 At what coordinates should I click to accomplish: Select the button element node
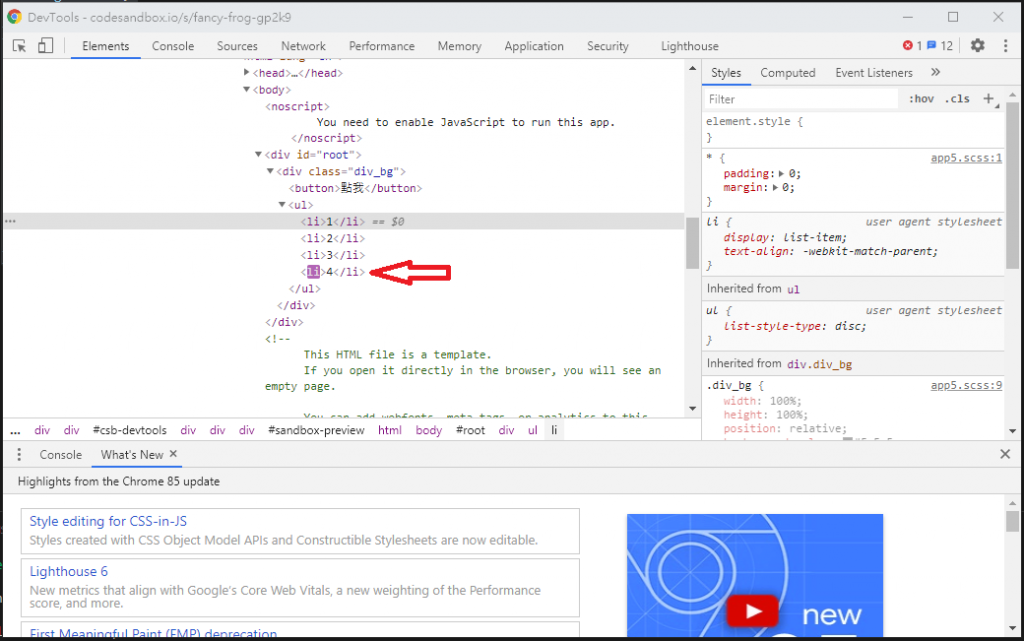tap(356, 188)
